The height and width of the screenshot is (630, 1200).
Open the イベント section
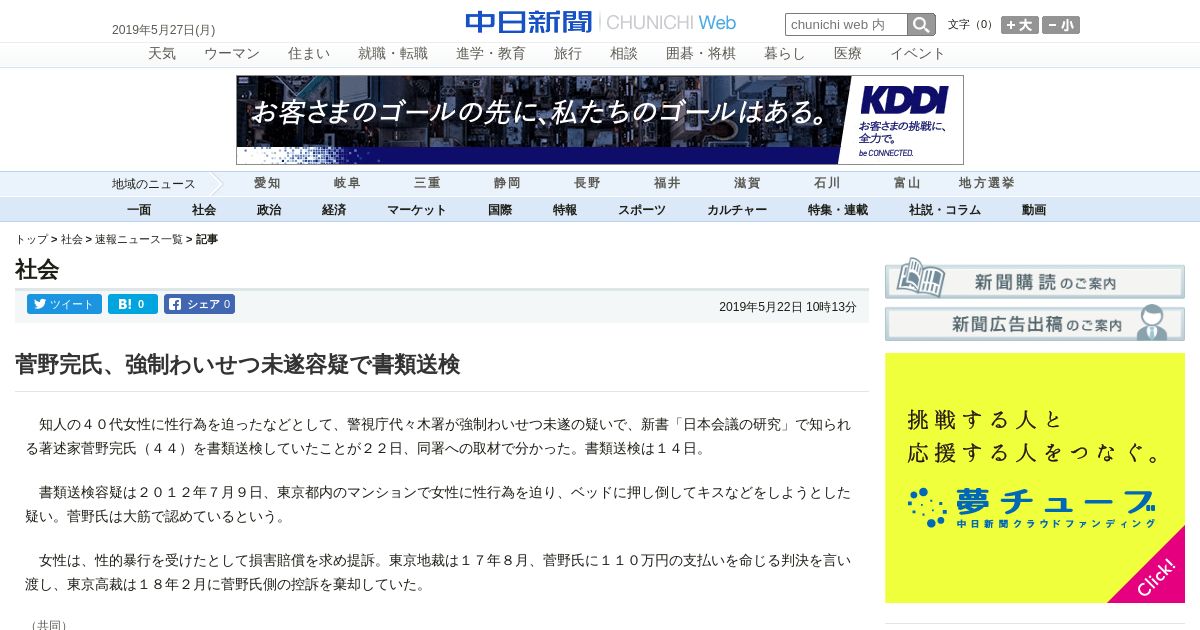[918, 54]
